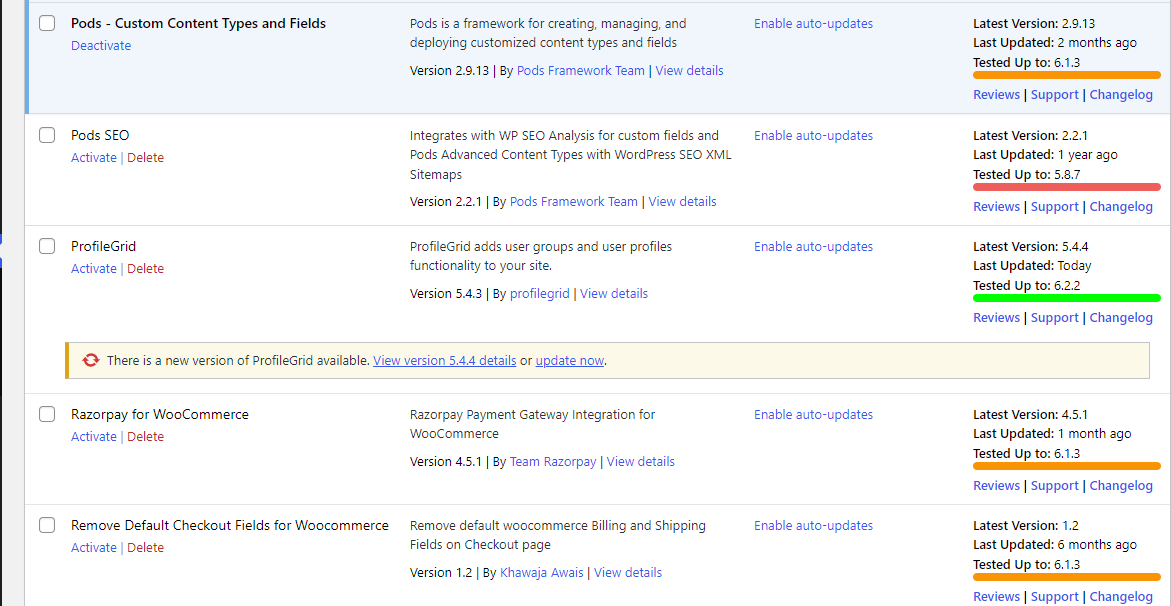Deactivate the Pods Custom Content Types plugin
1171x606 pixels.
(101, 46)
